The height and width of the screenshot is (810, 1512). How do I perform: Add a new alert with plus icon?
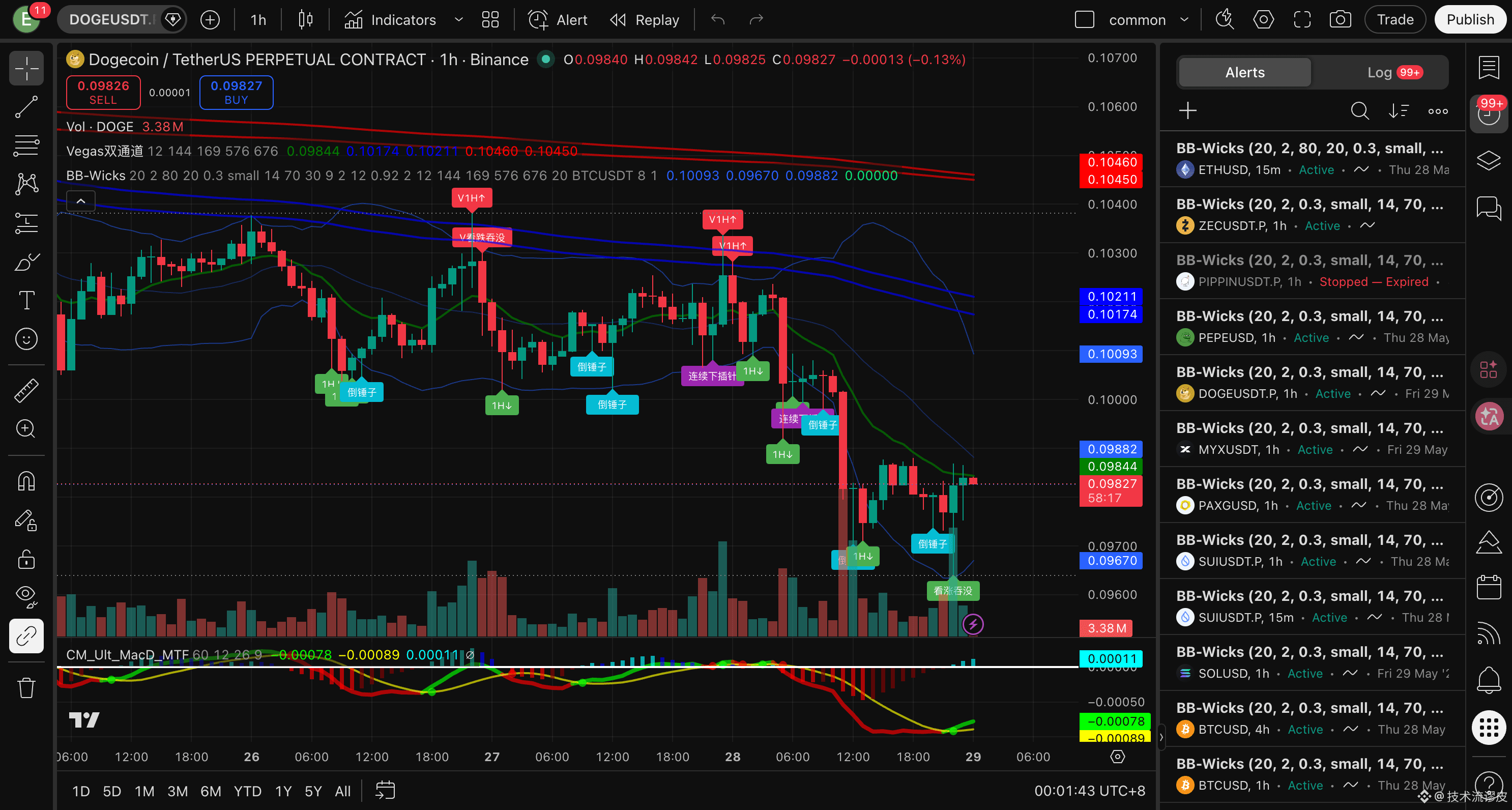1188,111
